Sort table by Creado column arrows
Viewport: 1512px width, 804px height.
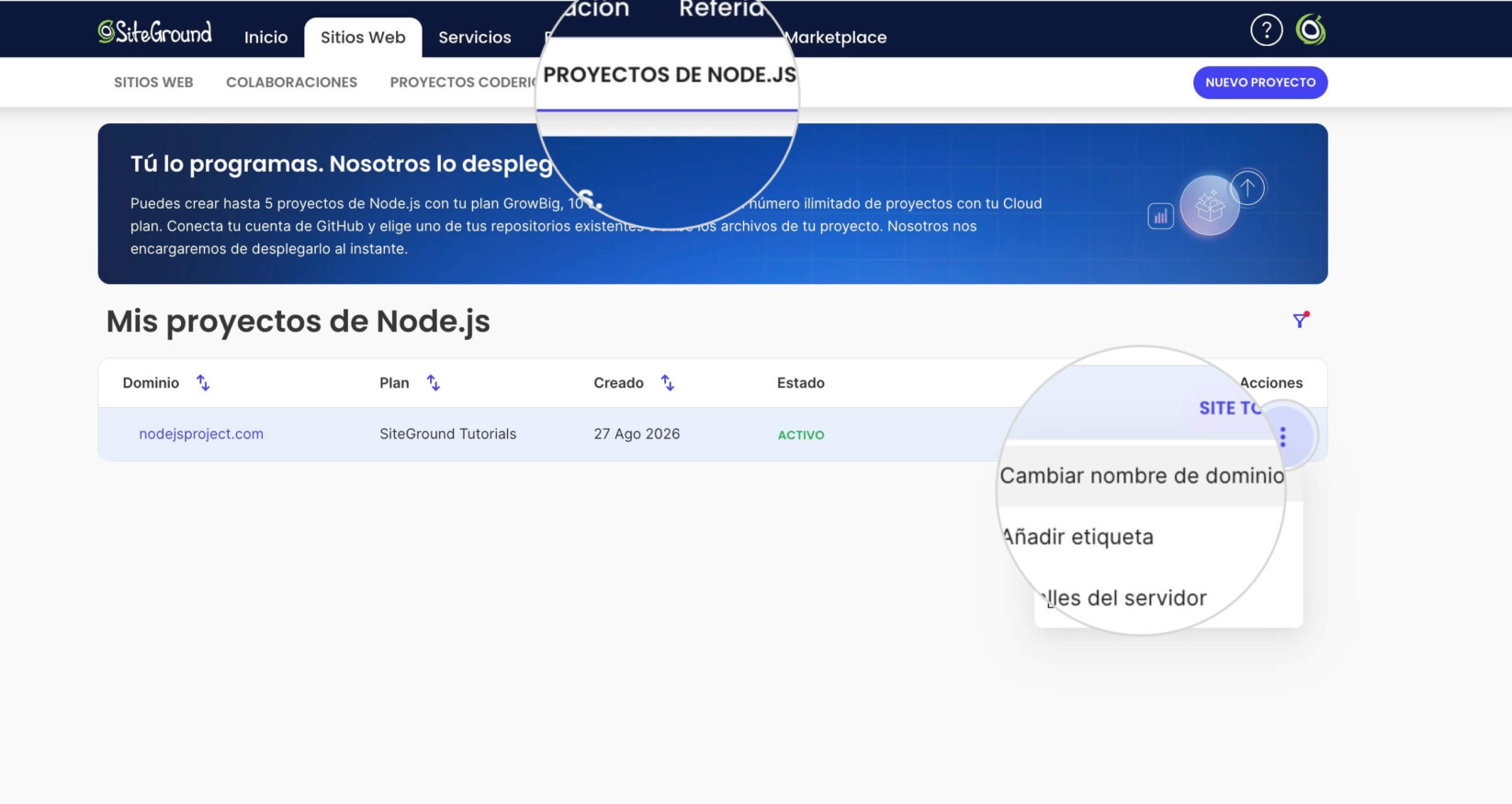[x=668, y=383]
